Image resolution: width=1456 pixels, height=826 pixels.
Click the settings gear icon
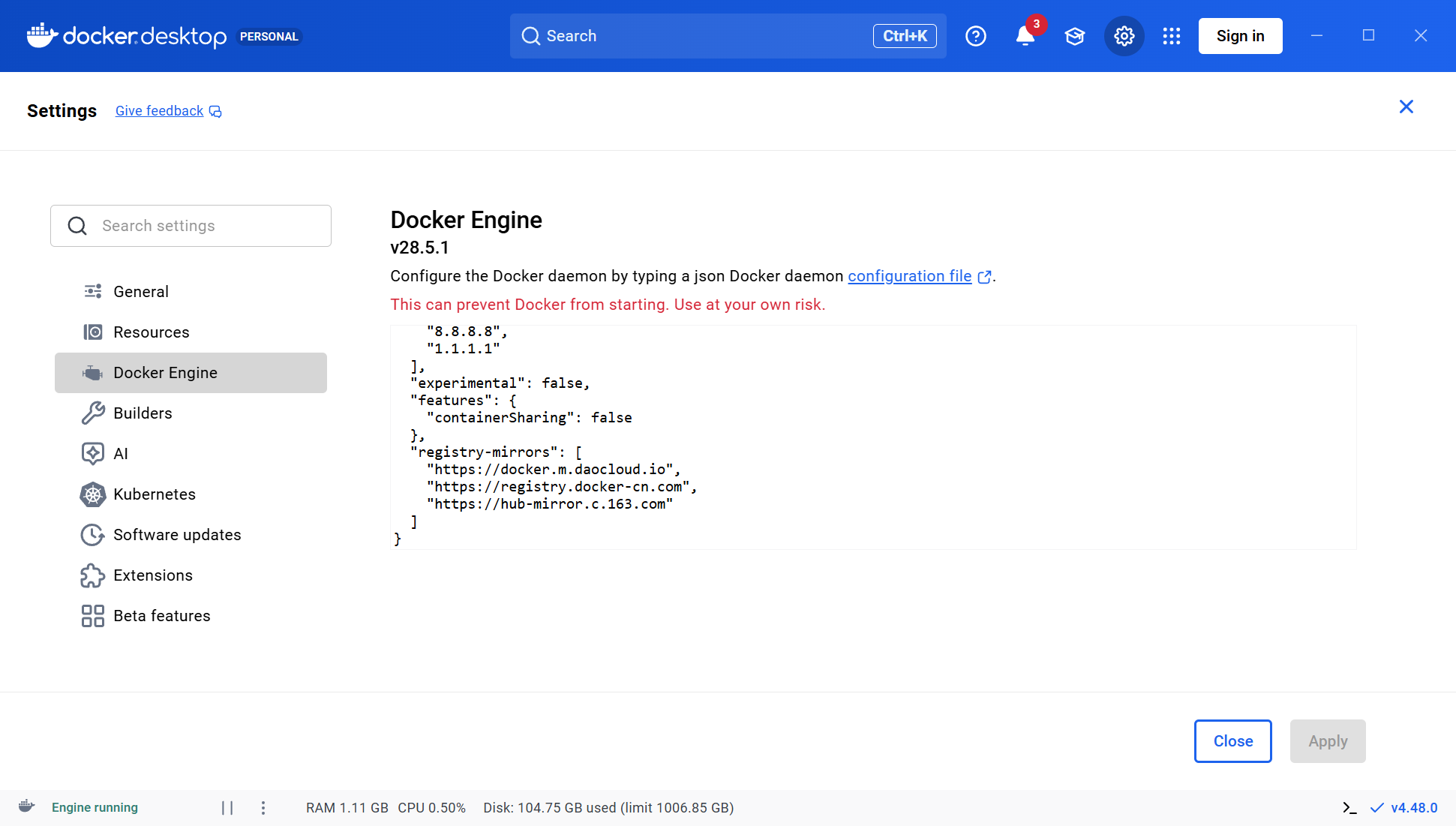click(1124, 36)
